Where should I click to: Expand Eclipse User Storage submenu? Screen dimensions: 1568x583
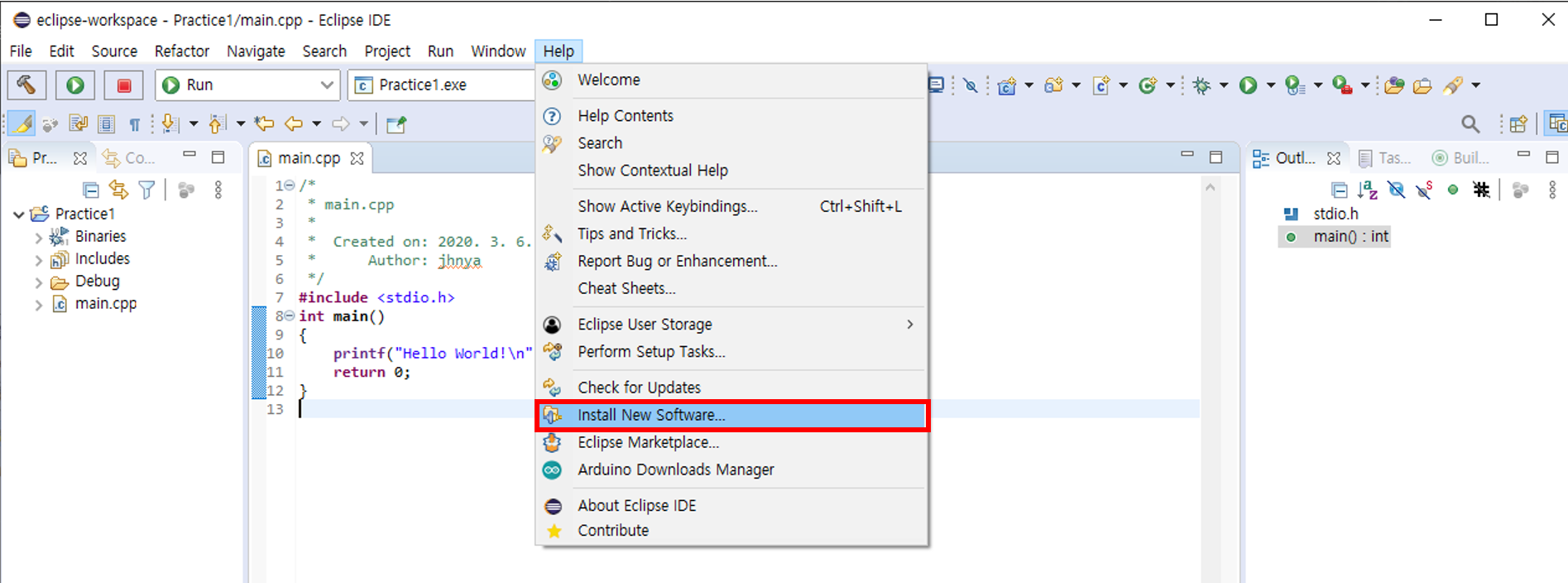[732, 325]
